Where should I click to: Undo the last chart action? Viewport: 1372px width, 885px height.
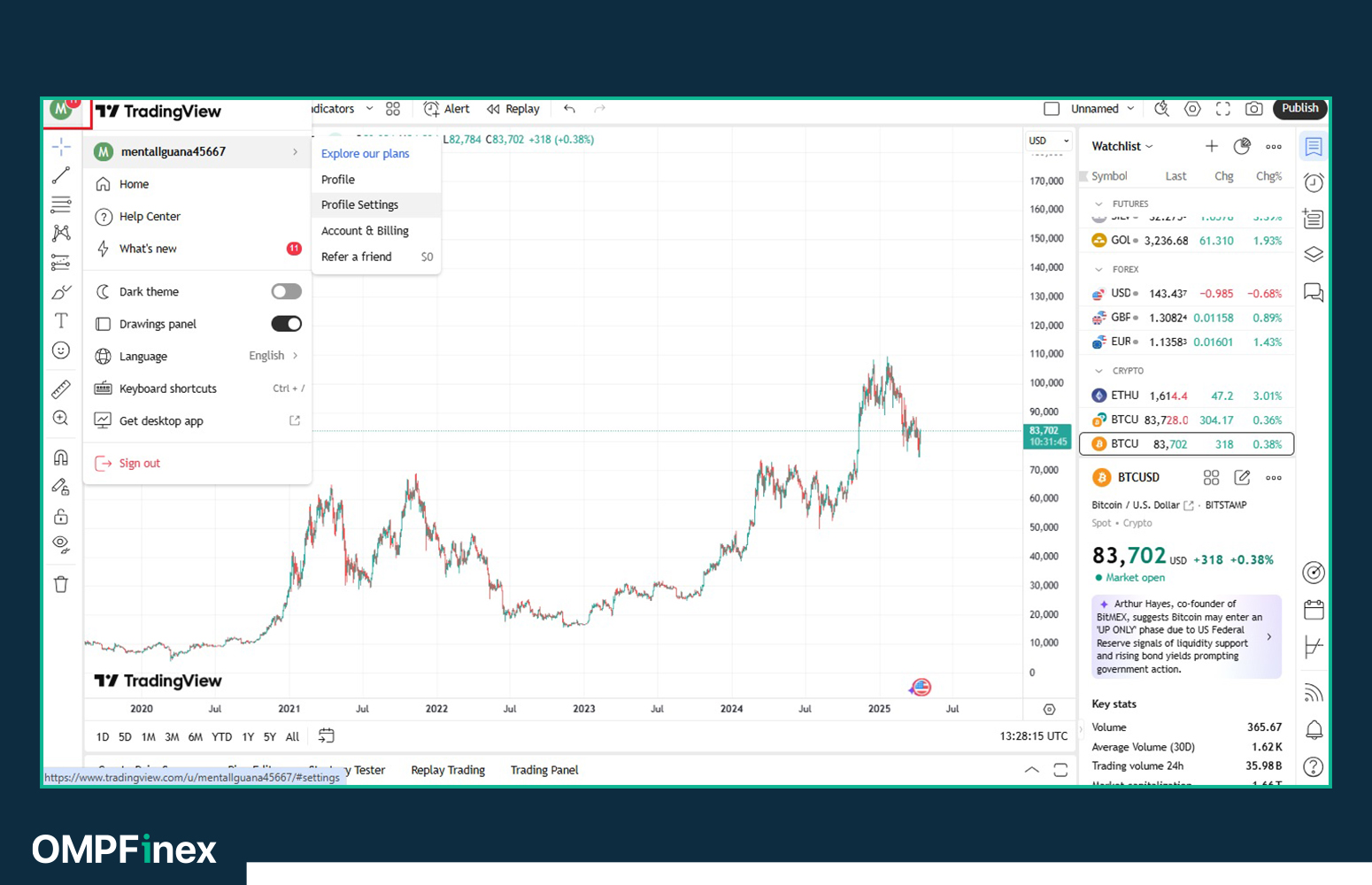pos(569,109)
